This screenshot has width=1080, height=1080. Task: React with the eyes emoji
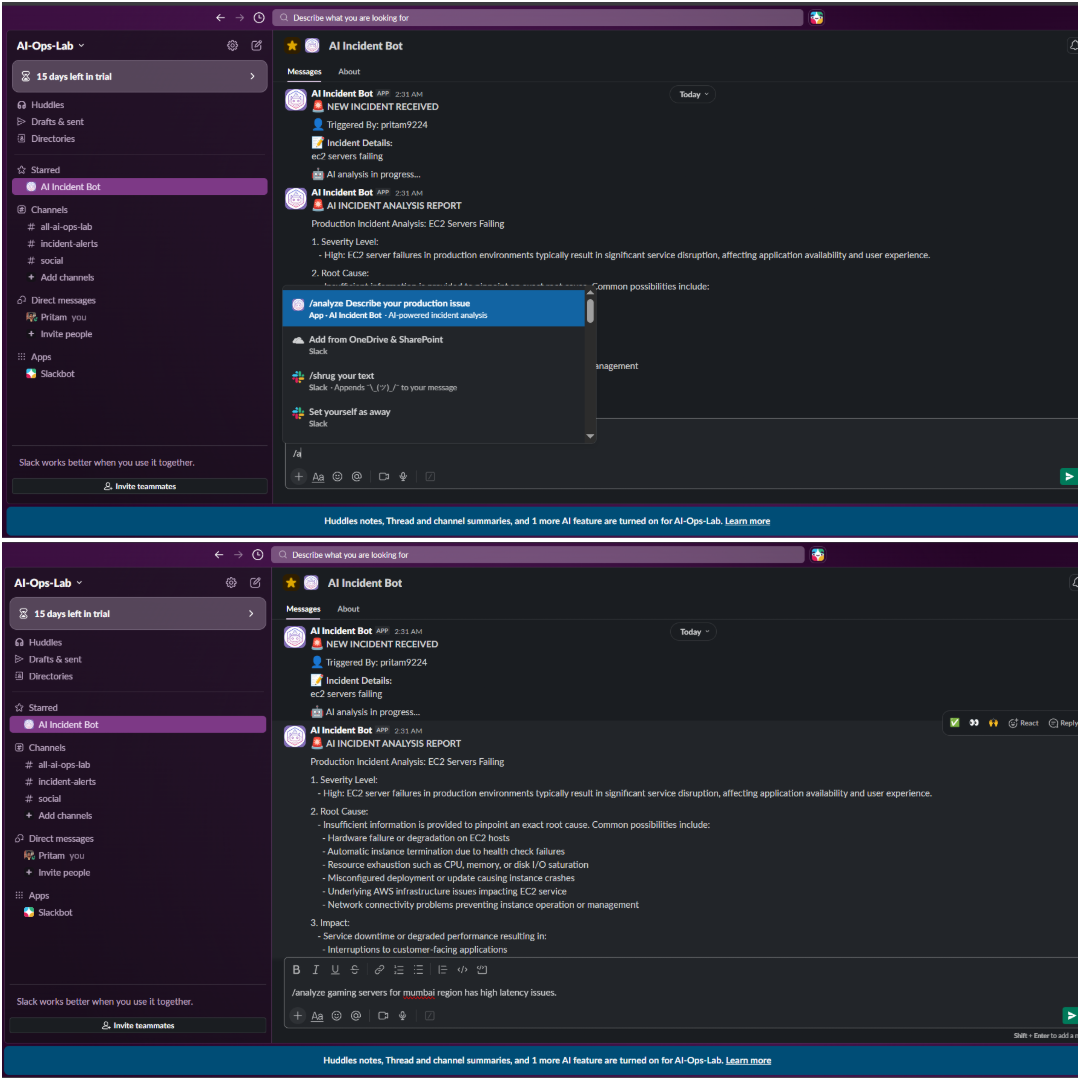point(974,723)
